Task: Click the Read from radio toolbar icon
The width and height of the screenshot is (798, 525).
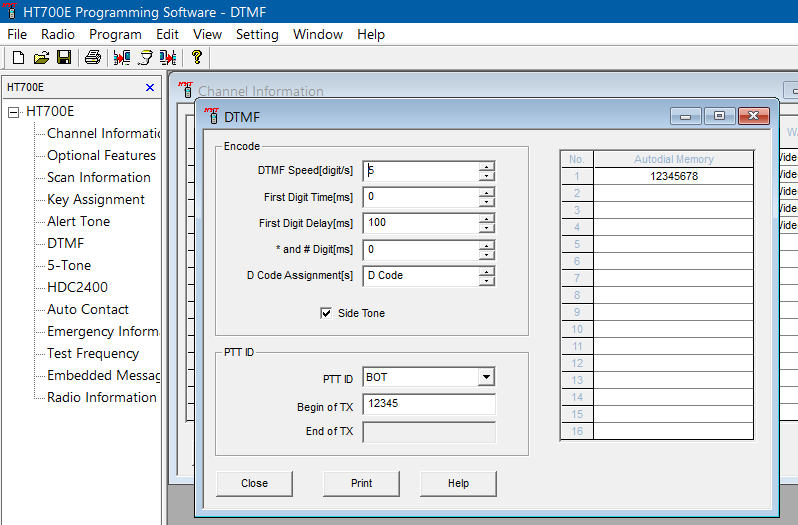Action: click(x=122, y=58)
